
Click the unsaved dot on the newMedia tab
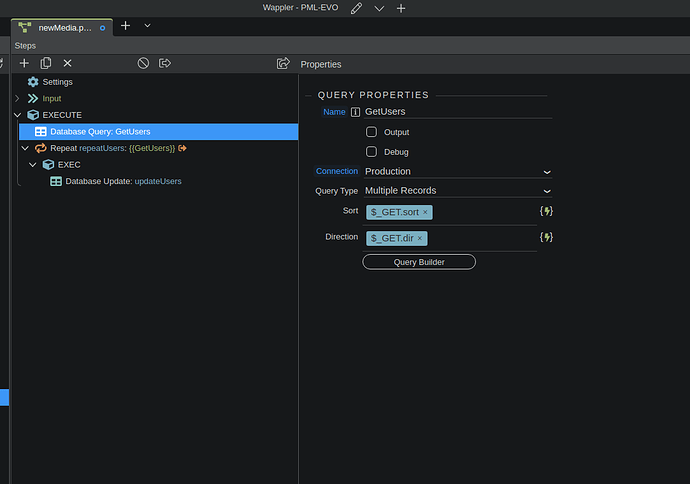pos(103,28)
